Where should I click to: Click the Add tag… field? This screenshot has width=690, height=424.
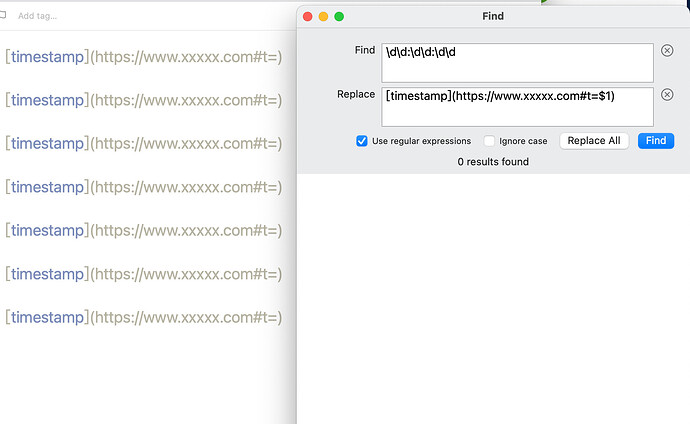[x=37, y=16]
